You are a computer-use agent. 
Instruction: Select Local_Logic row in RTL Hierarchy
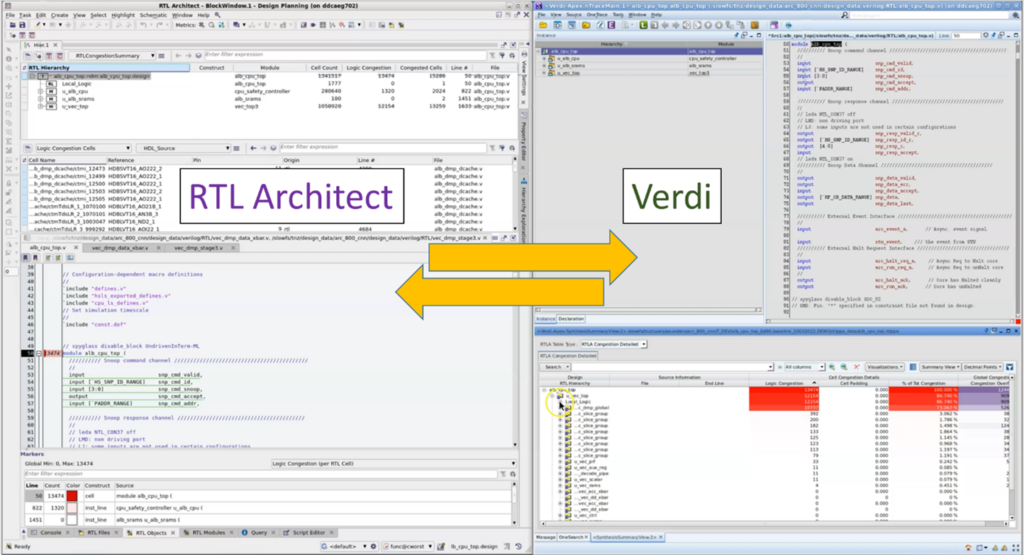tap(76, 84)
